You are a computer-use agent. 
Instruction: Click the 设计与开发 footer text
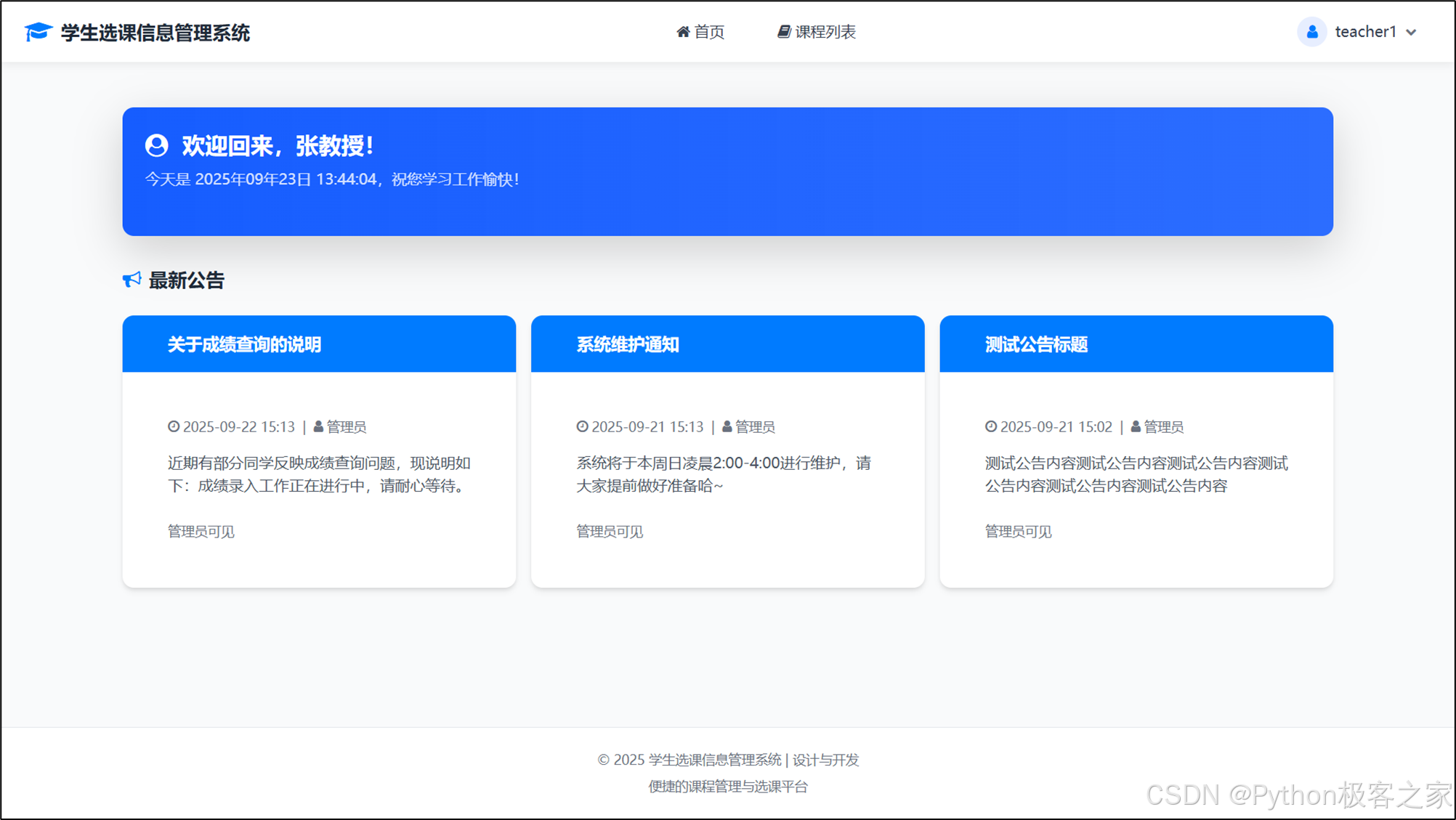click(825, 760)
